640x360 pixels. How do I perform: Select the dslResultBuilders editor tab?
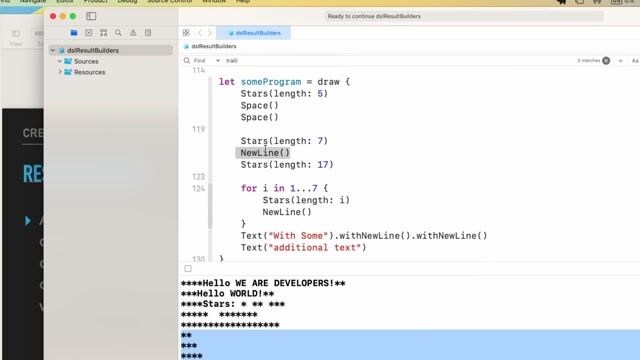click(253, 33)
